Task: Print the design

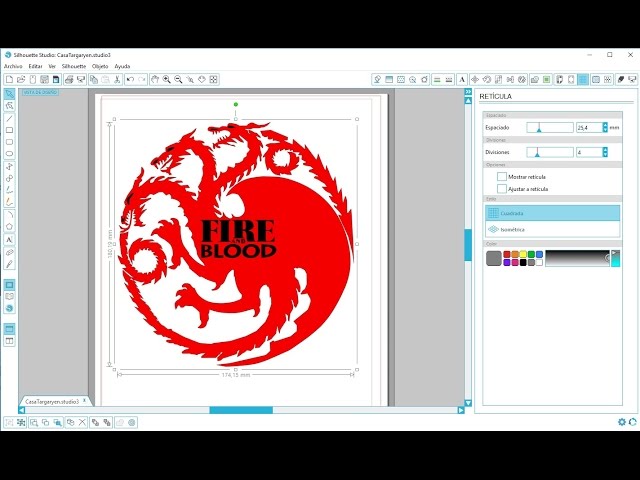Action: pyautogui.click(x=69, y=79)
